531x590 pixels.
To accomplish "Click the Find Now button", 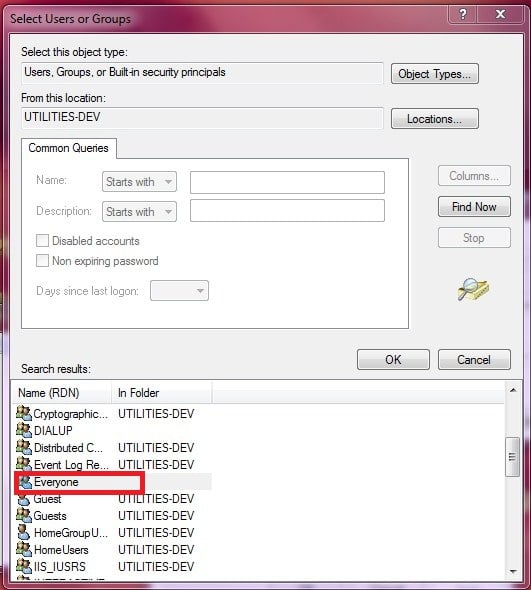I will point(474,207).
